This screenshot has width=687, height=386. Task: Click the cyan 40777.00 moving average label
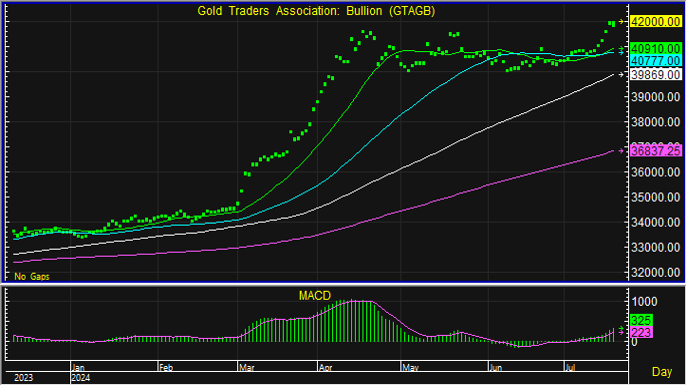(655, 60)
